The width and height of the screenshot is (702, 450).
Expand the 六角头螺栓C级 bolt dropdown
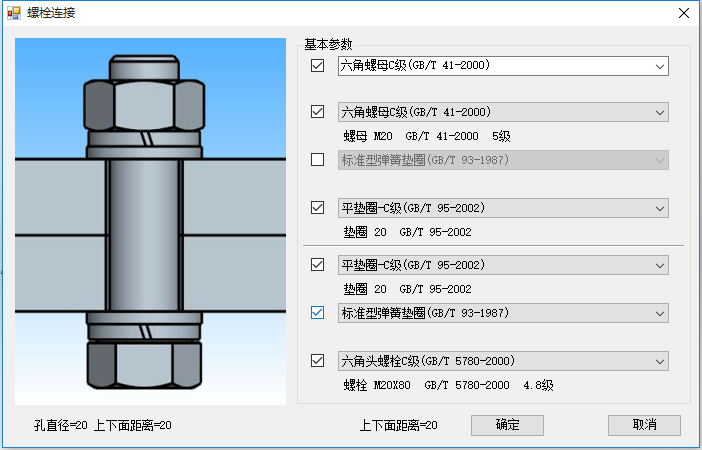tap(503, 361)
